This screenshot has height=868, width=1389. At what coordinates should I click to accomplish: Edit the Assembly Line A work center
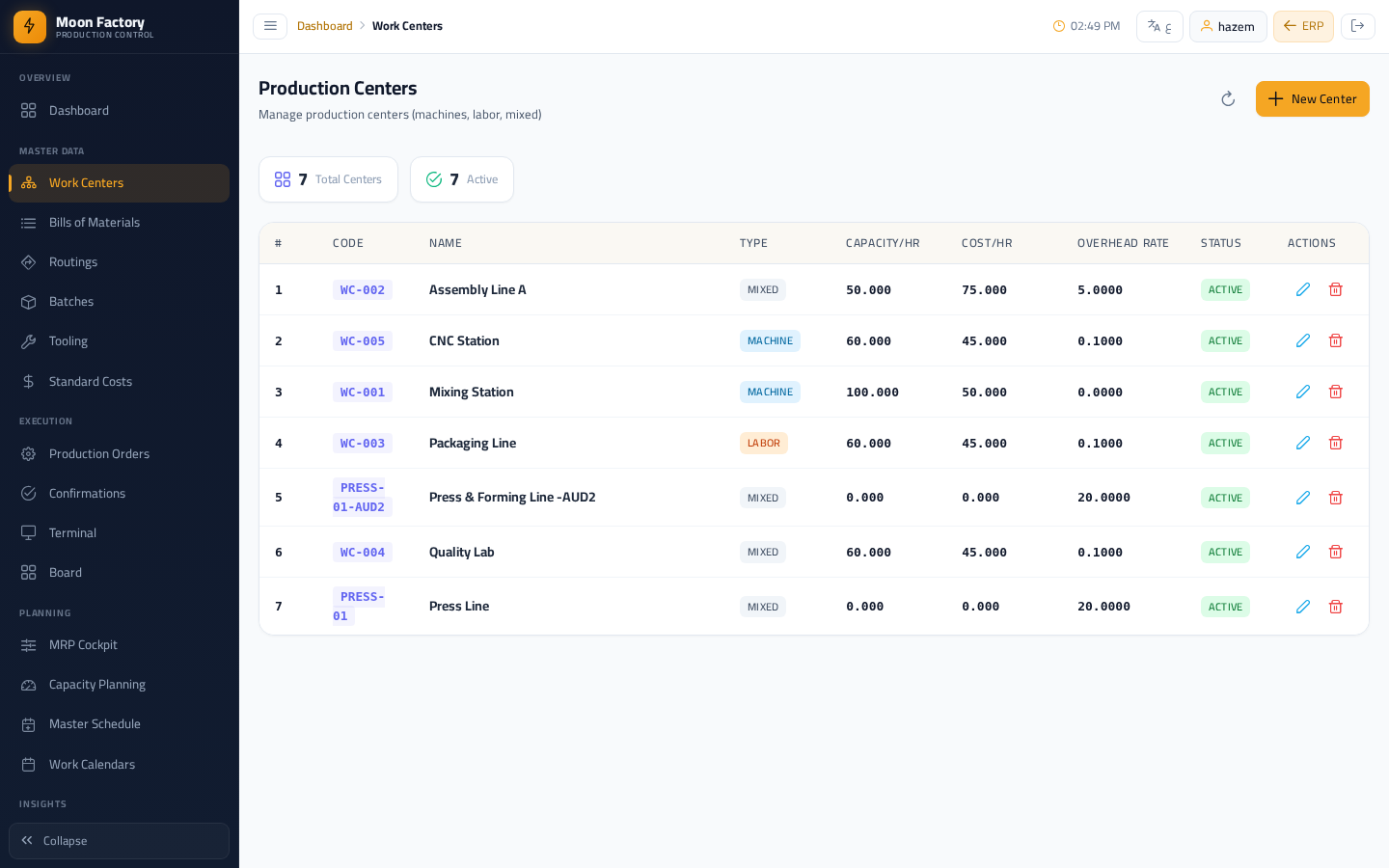[1303, 289]
